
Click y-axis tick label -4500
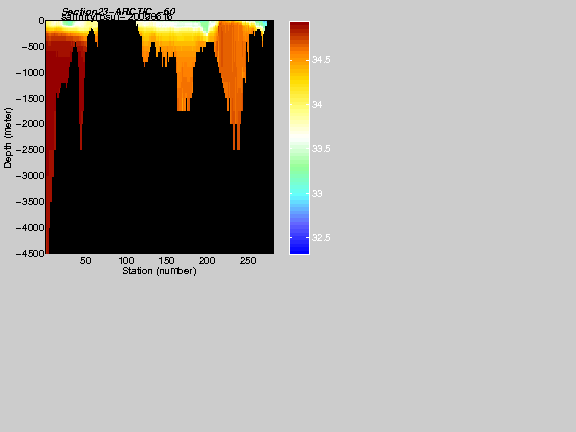[30, 253]
